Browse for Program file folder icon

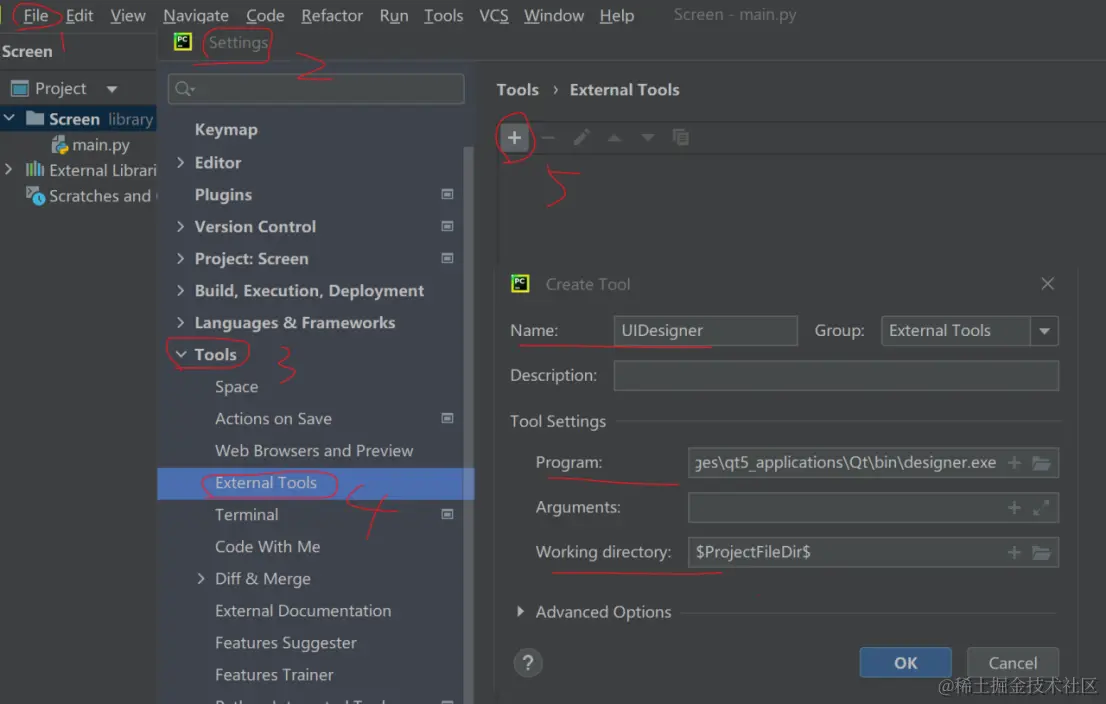coord(1041,463)
